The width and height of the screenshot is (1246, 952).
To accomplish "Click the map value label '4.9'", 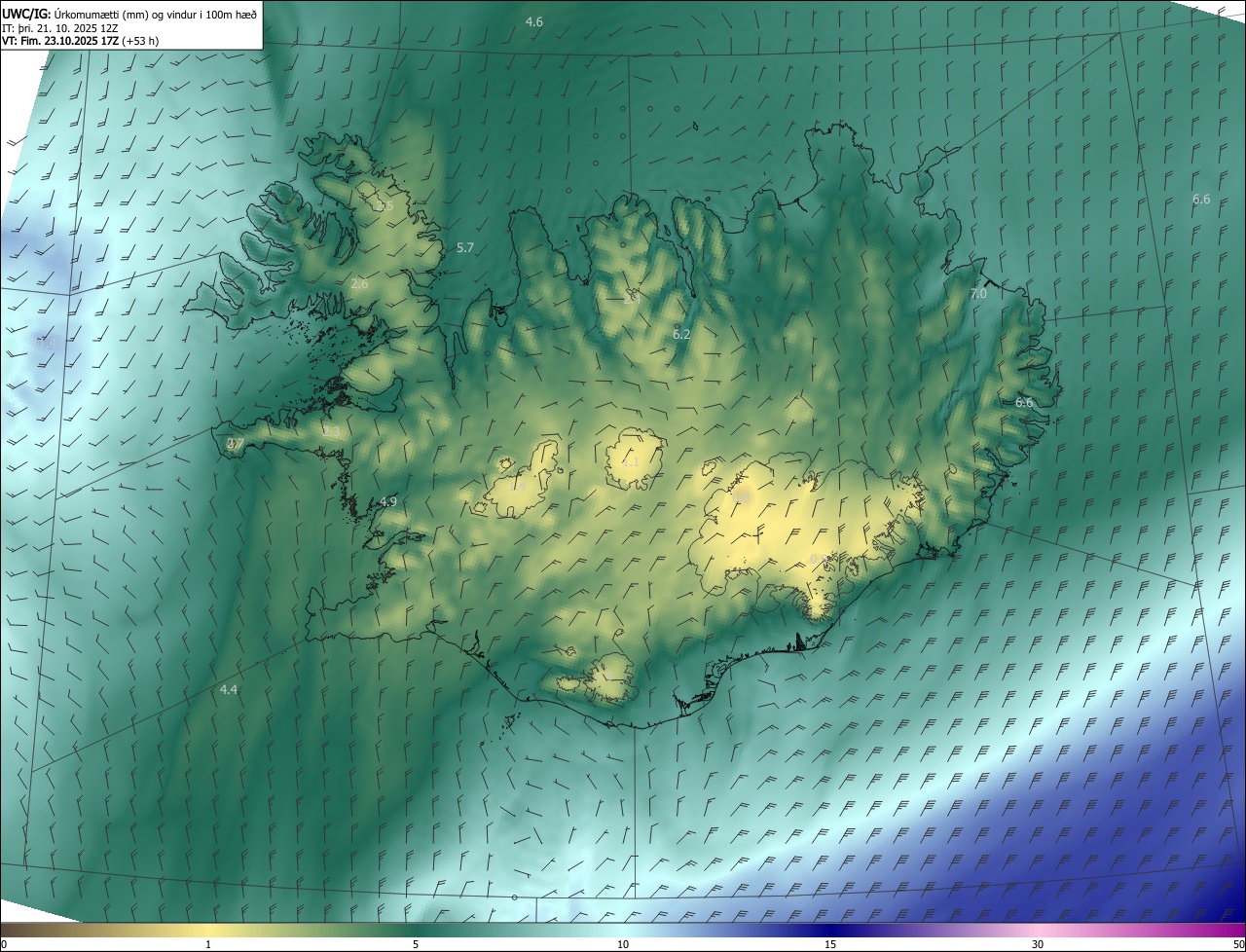I will coord(388,502).
